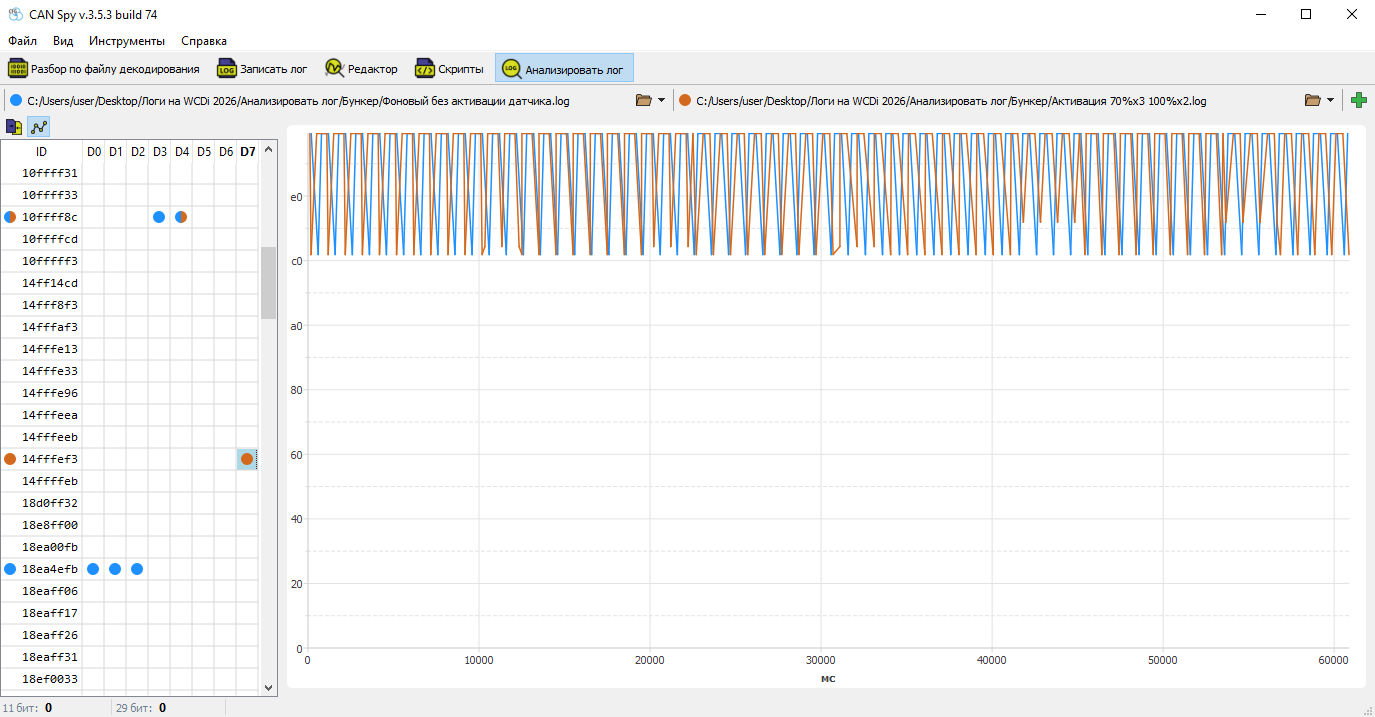Click the ID list scroll-down arrow
The width and height of the screenshot is (1375, 717).
pyautogui.click(x=268, y=687)
